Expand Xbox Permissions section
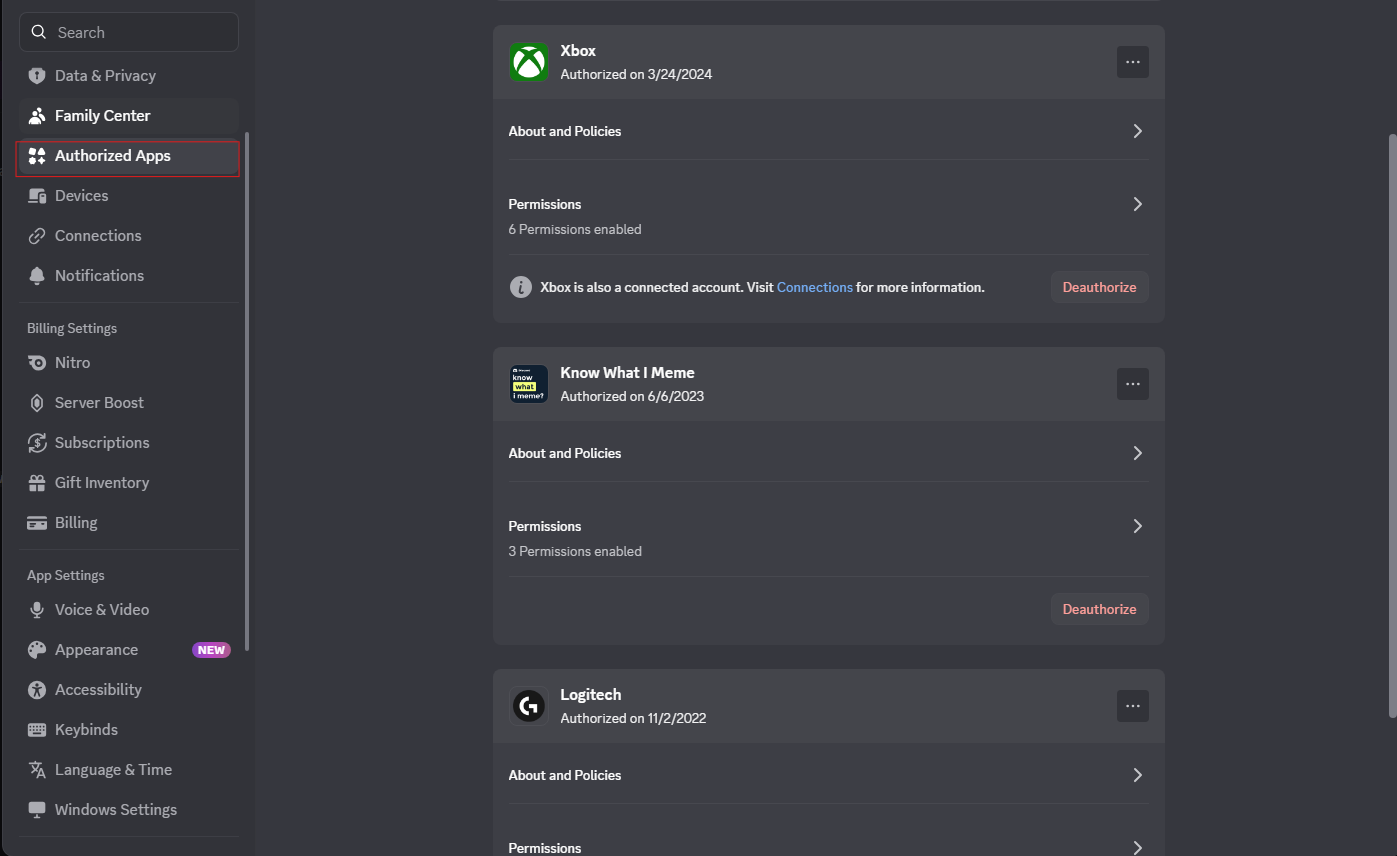1397x856 pixels. [828, 216]
